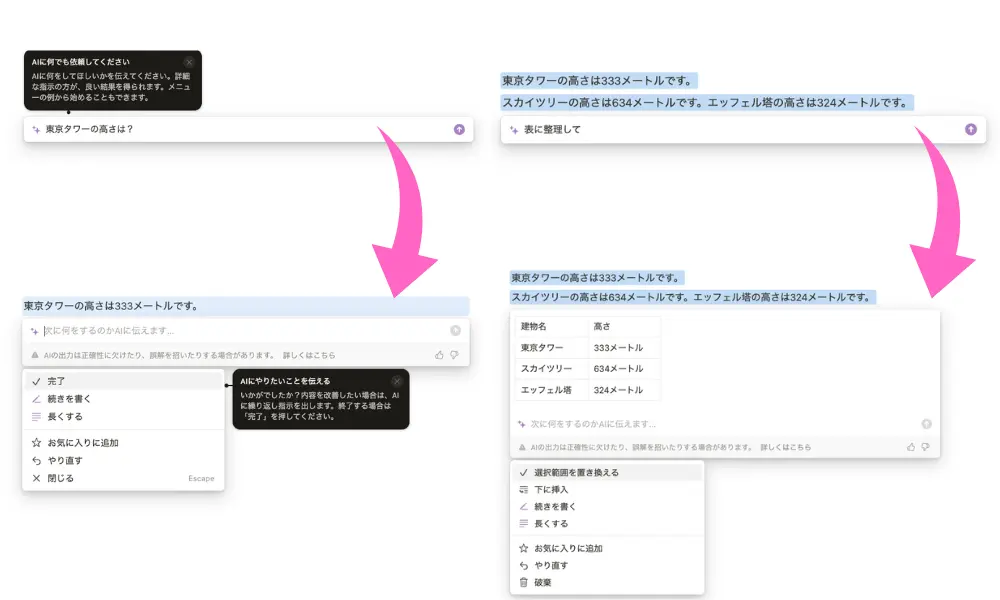Select "選択範囲を置き換える" menu option
Screen dimensions: 1000x600
pos(607,472)
